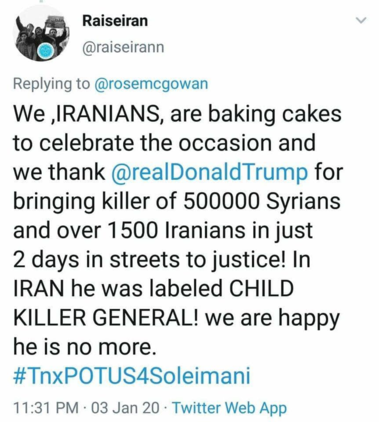Open the @rosemcgowan profile link
The image size is (379, 422).
click(152, 83)
